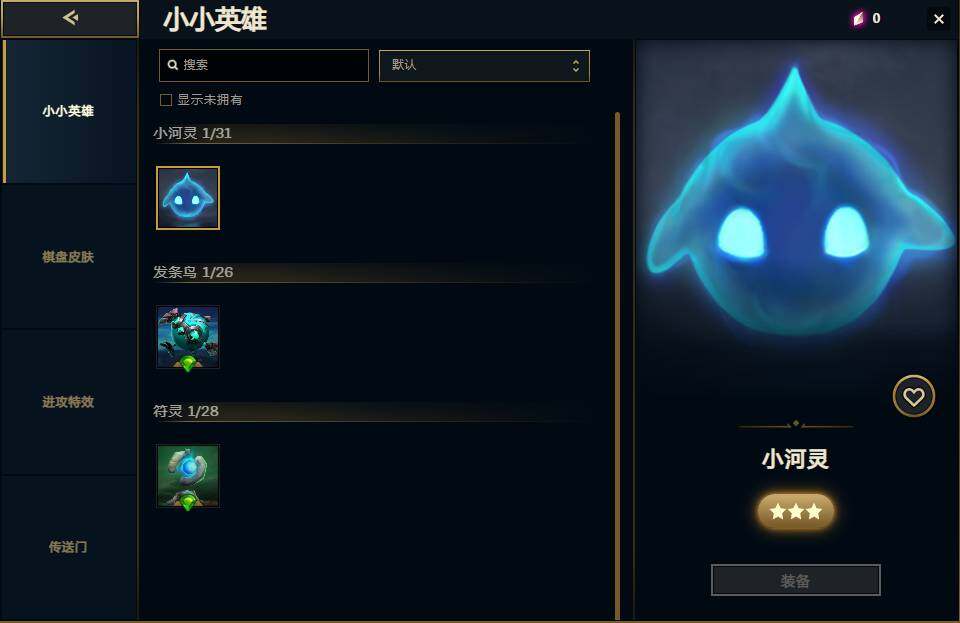Go back using the top-left arrow
This screenshot has height=623, width=960.
(70, 18)
